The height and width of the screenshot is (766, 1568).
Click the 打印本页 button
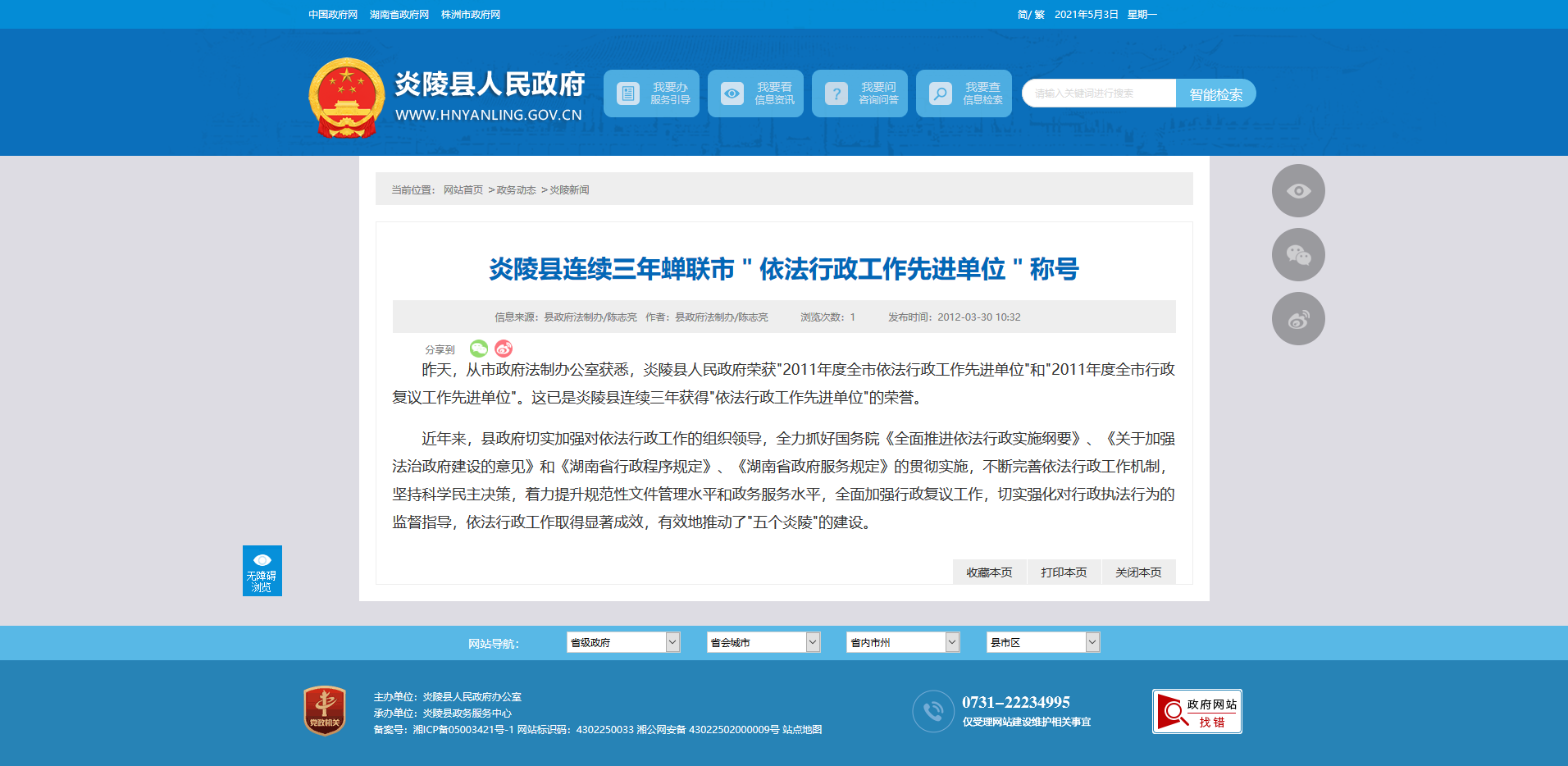tap(1064, 572)
